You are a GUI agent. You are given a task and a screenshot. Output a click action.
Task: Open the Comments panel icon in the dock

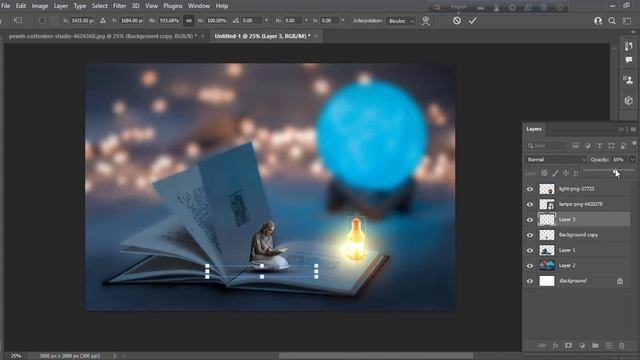(629, 60)
